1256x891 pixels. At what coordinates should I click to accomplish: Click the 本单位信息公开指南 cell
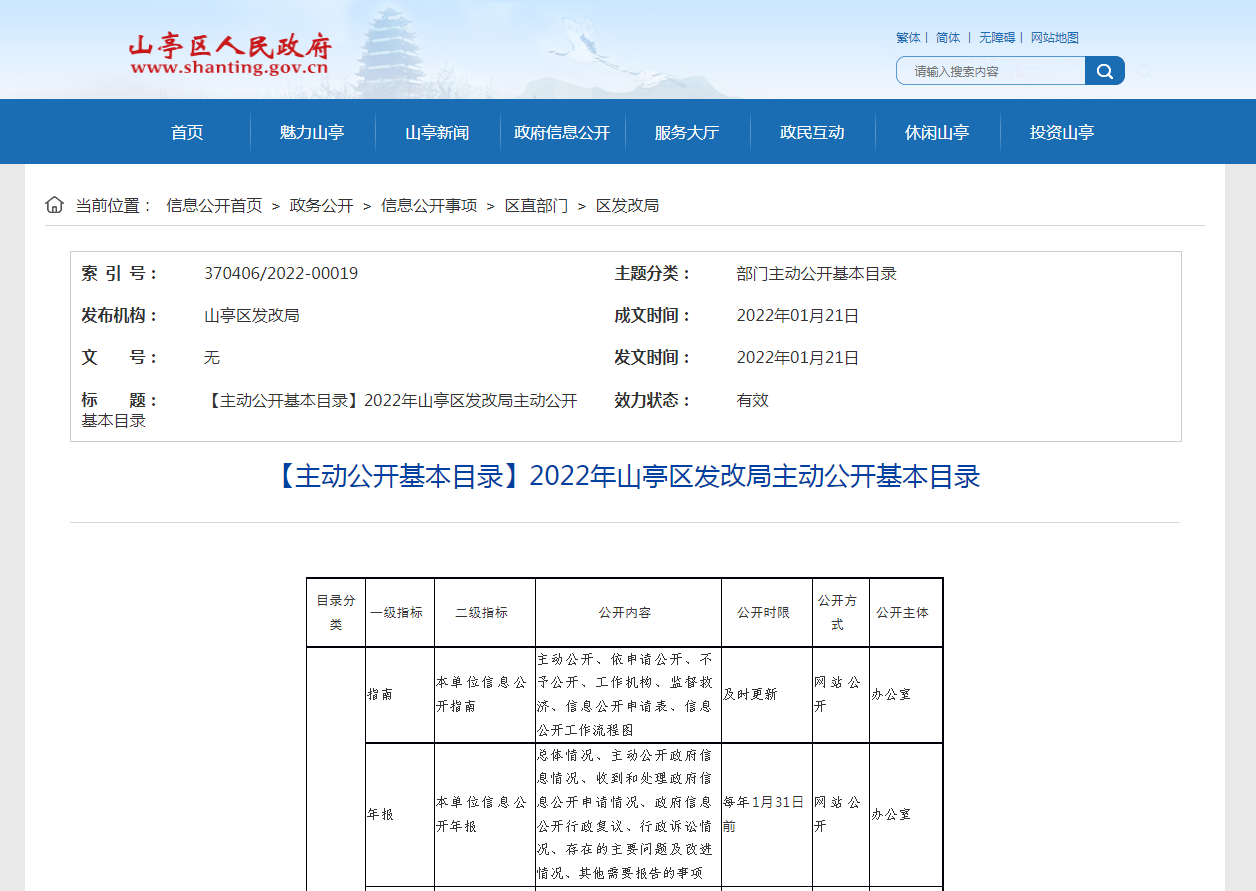[485, 694]
